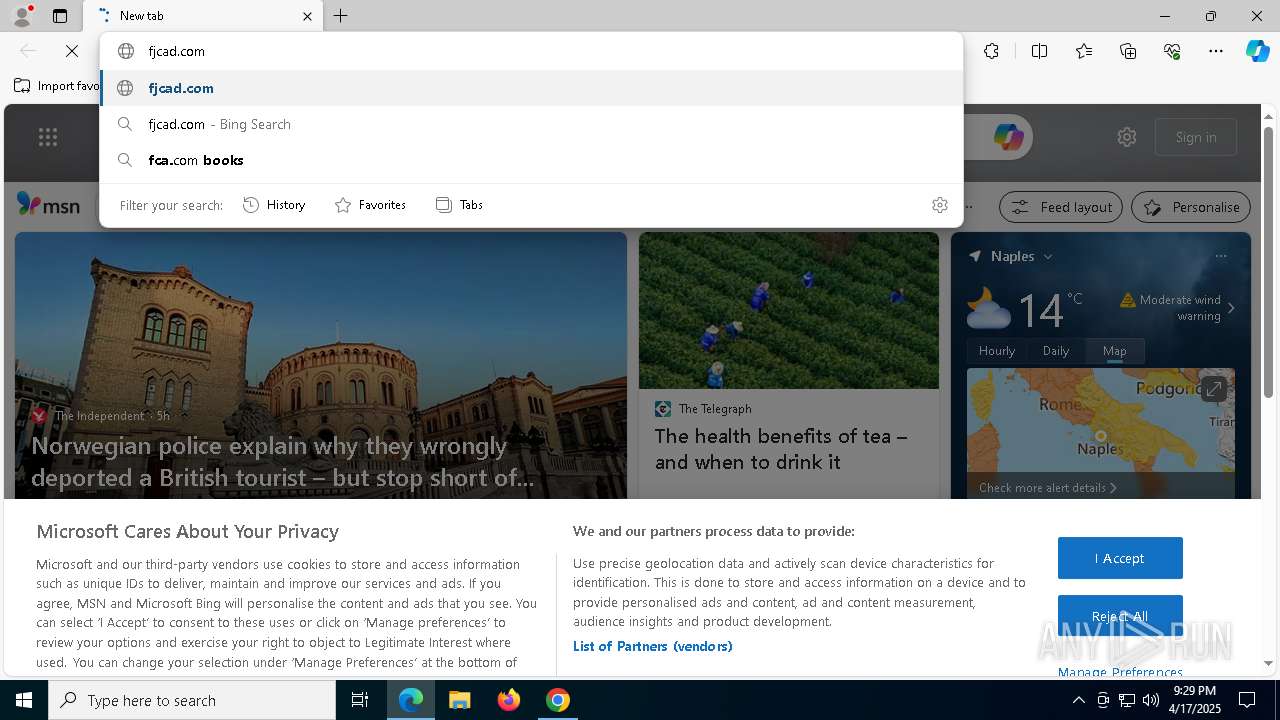Screen dimensions: 1280x720
Task: Open Browser essentials heart icon
Action: tap(1172, 51)
